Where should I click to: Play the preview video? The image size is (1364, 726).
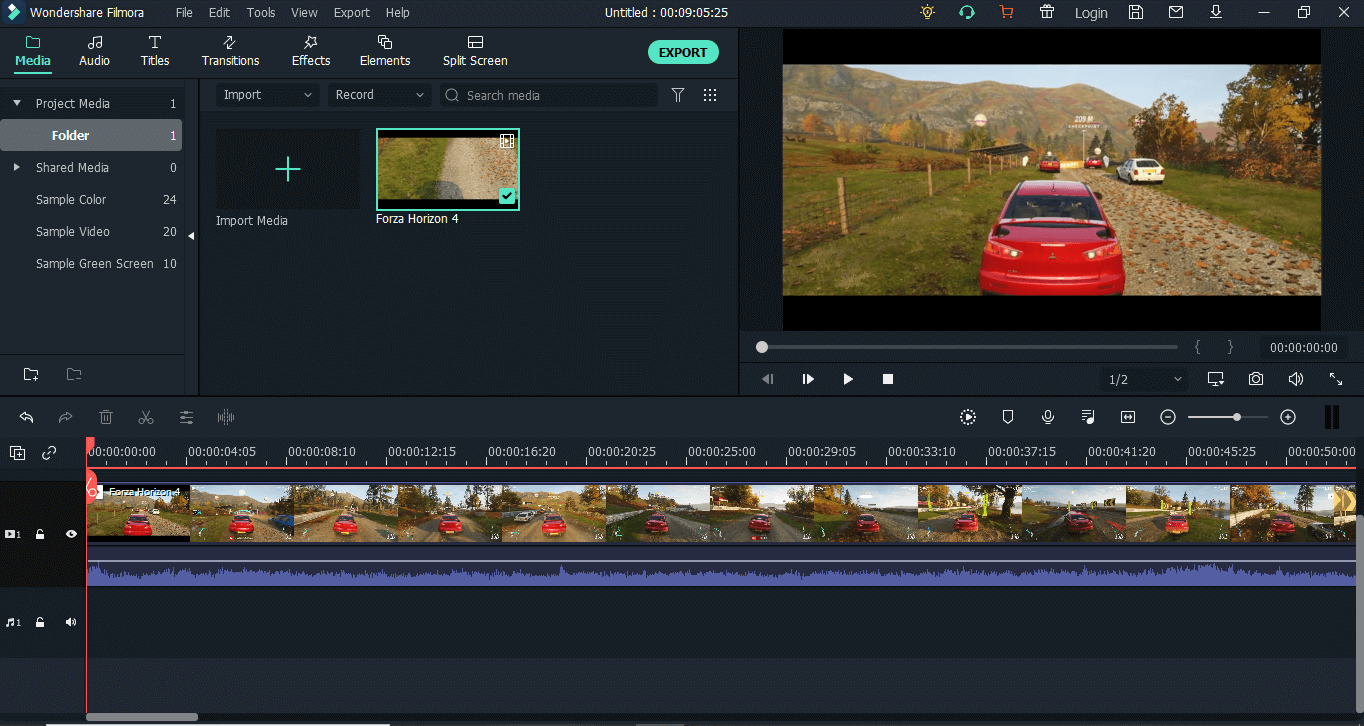point(848,379)
